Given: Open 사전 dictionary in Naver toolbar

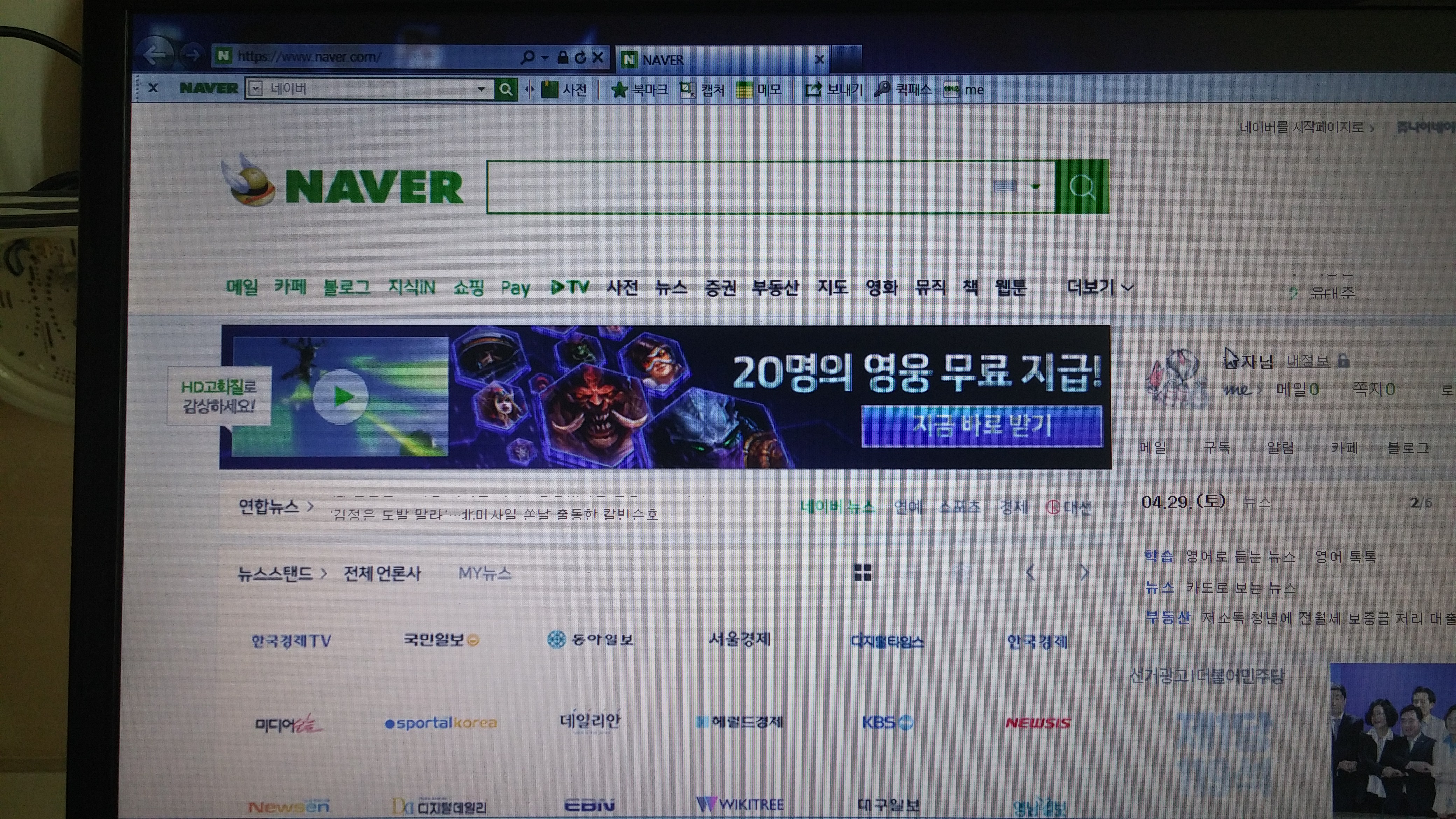Looking at the screenshot, I should [x=564, y=89].
